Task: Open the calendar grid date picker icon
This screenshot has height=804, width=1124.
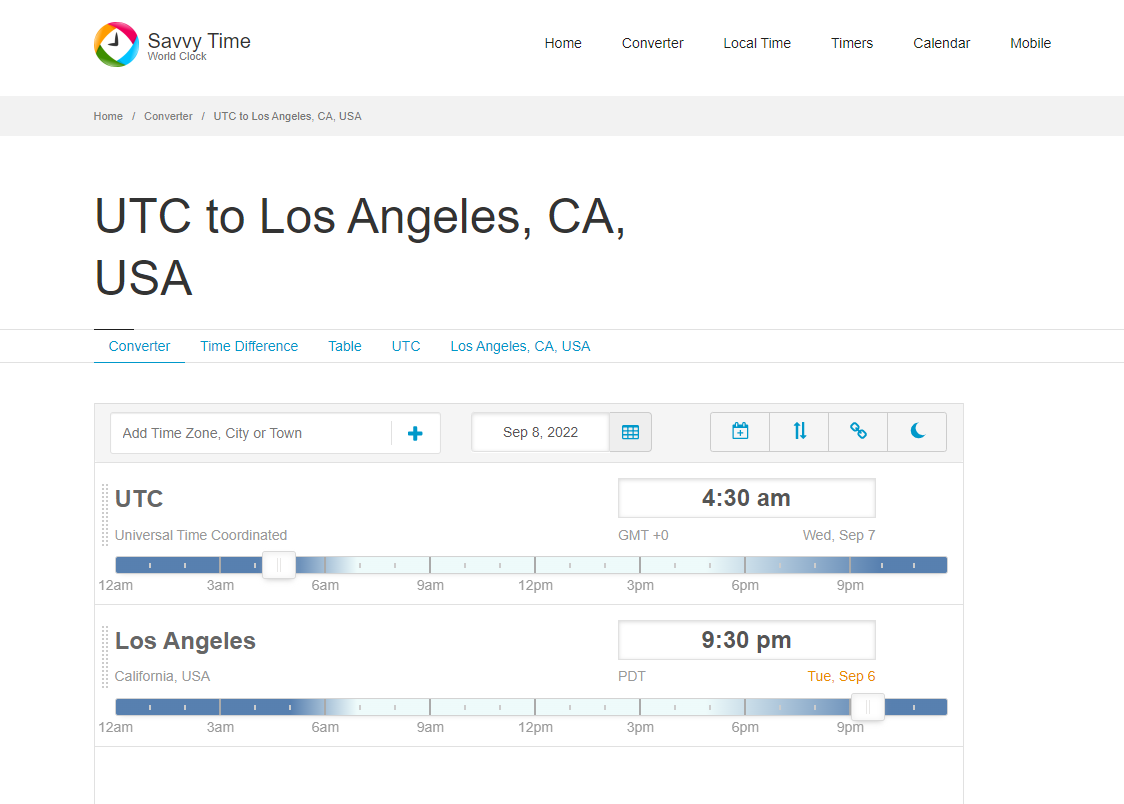Action: (x=630, y=432)
